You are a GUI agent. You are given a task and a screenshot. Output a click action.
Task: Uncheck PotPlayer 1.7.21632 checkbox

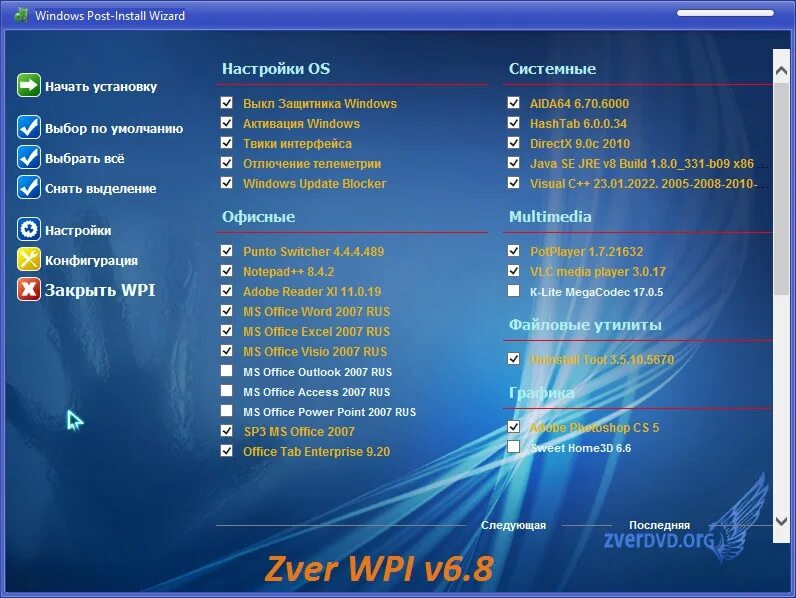click(513, 251)
